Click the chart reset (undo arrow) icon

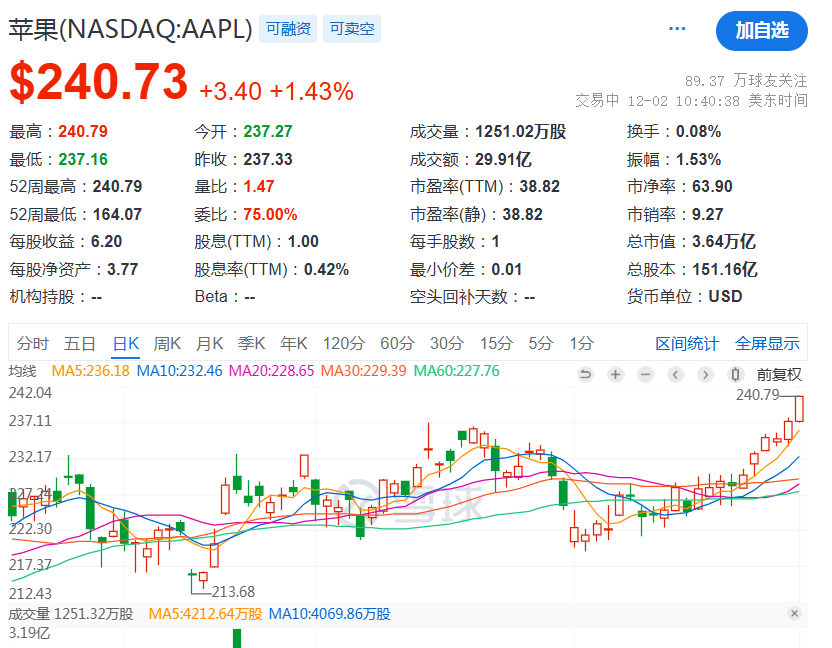[x=586, y=374]
